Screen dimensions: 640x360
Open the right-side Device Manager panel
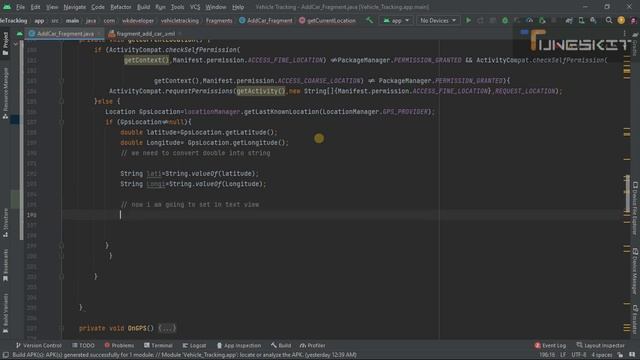tap(635, 271)
